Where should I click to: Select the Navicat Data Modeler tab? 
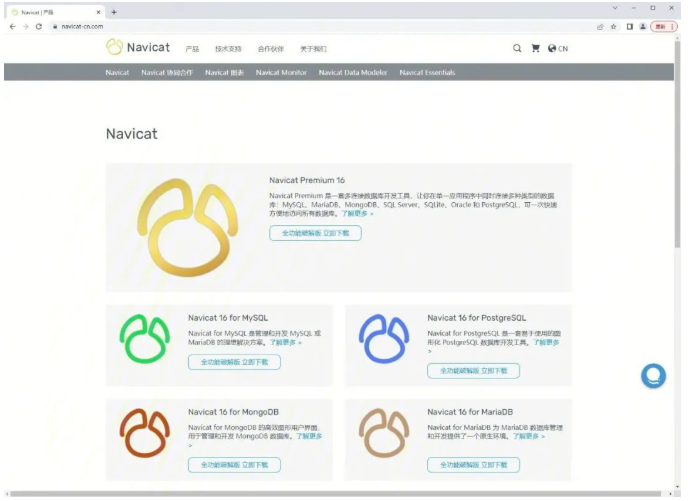coord(353,72)
